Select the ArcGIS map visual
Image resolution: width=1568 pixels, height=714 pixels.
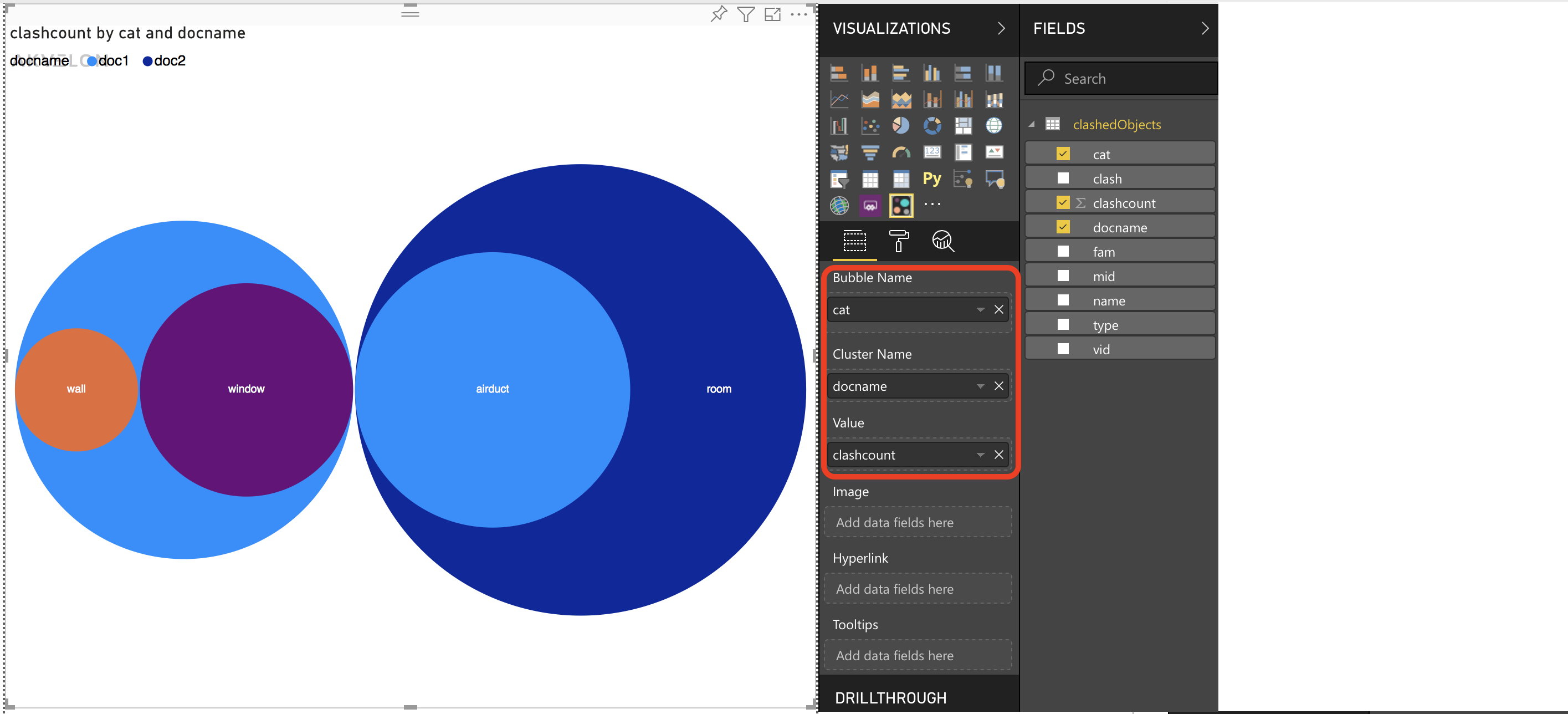(839, 205)
